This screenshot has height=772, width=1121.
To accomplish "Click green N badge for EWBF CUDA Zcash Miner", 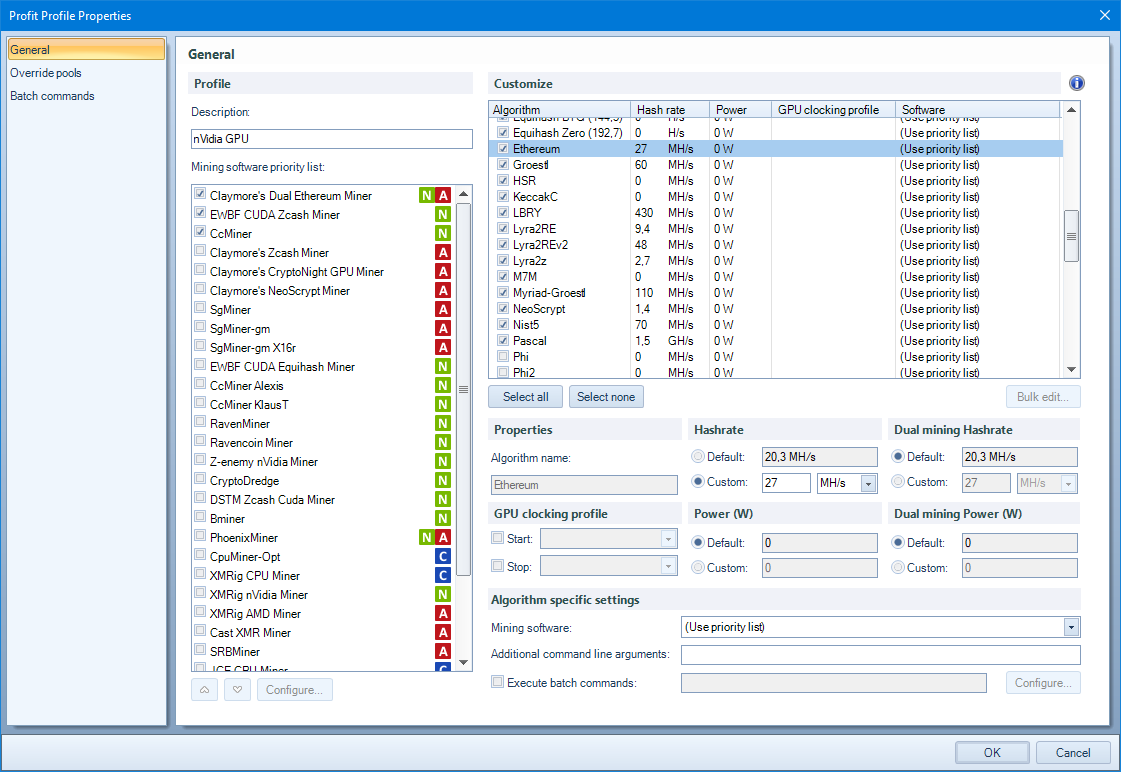I will [443, 214].
